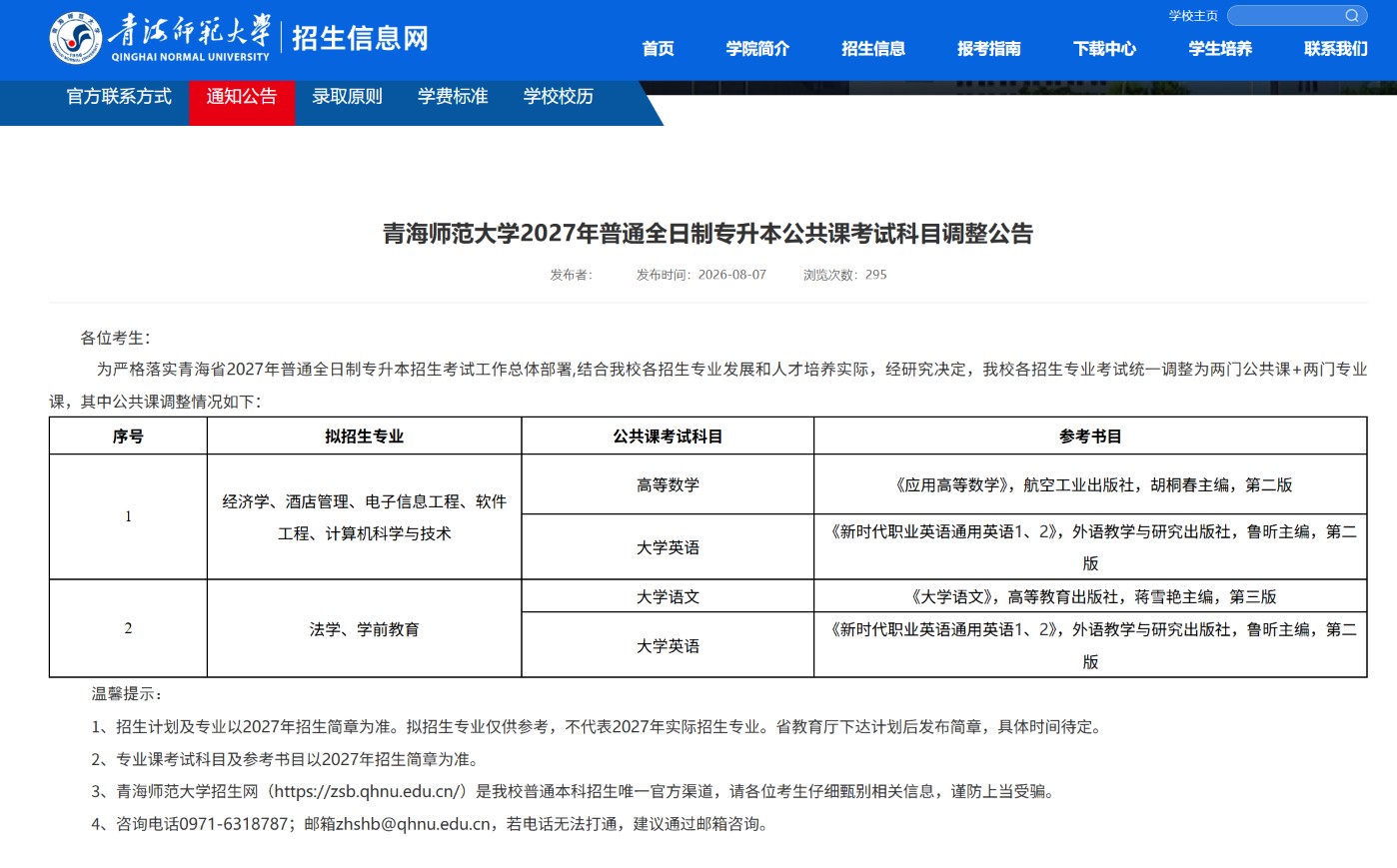Click the 公共课考试科目 table header
The height and width of the screenshot is (868, 1397).
click(x=668, y=436)
